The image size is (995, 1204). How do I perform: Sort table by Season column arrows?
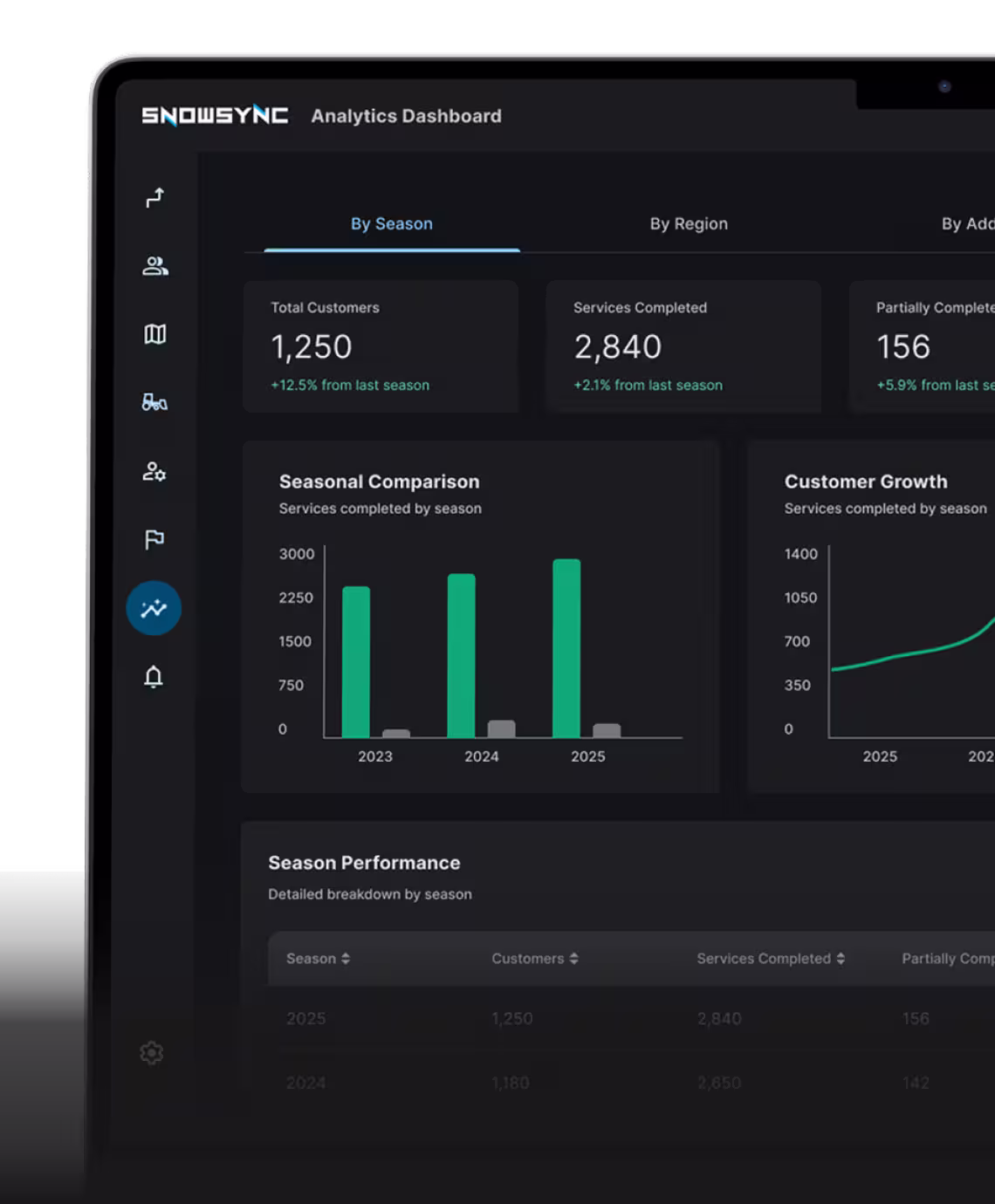tap(346, 958)
